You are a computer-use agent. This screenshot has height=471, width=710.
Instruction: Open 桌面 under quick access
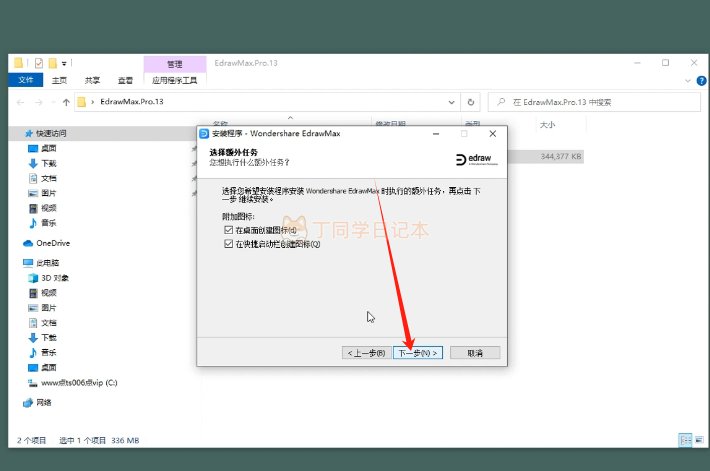[48, 148]
